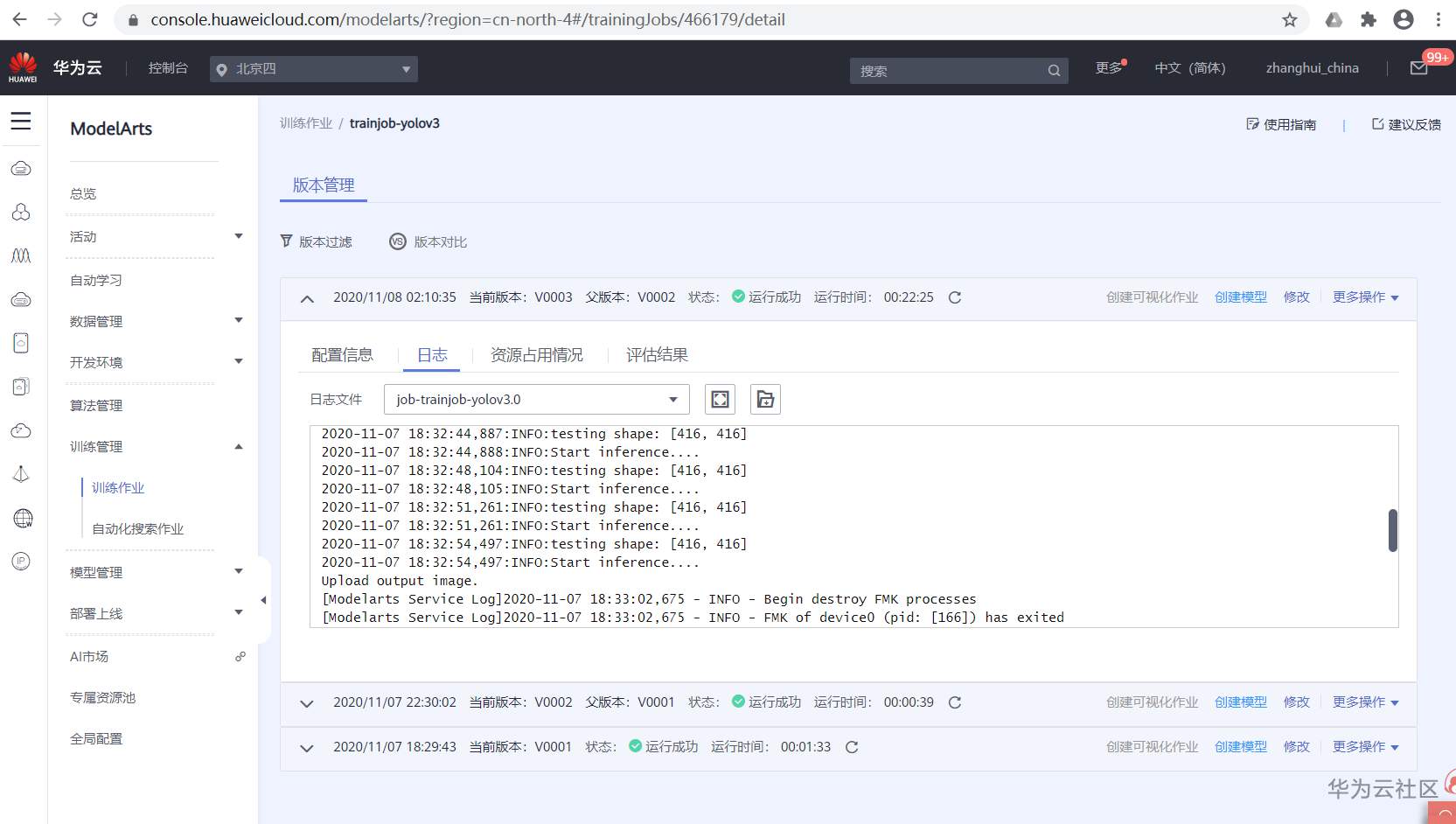Click 修改 link for V0001

pos(1297,747)
